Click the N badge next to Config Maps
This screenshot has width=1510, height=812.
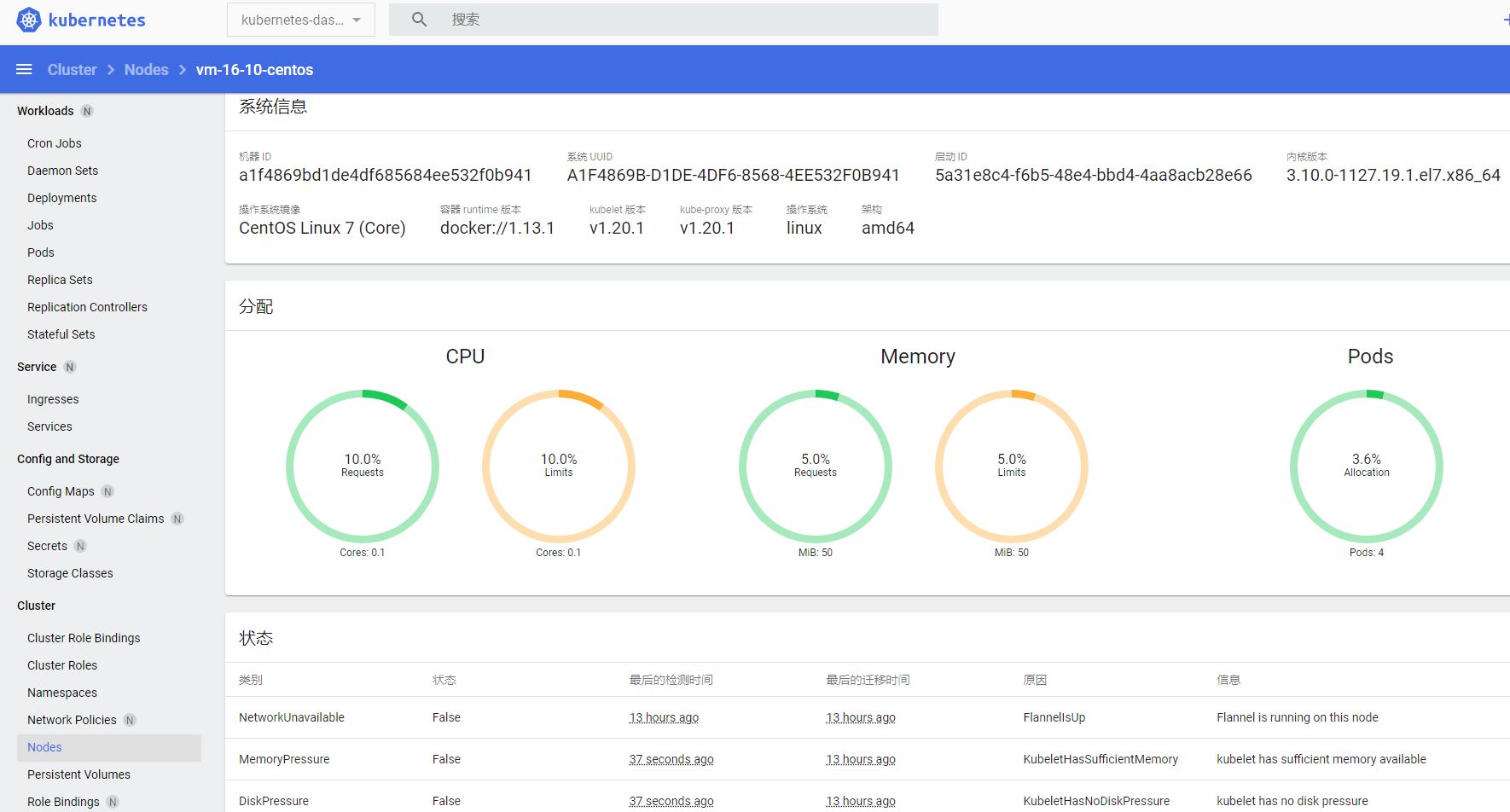click(x=107, y=491)
